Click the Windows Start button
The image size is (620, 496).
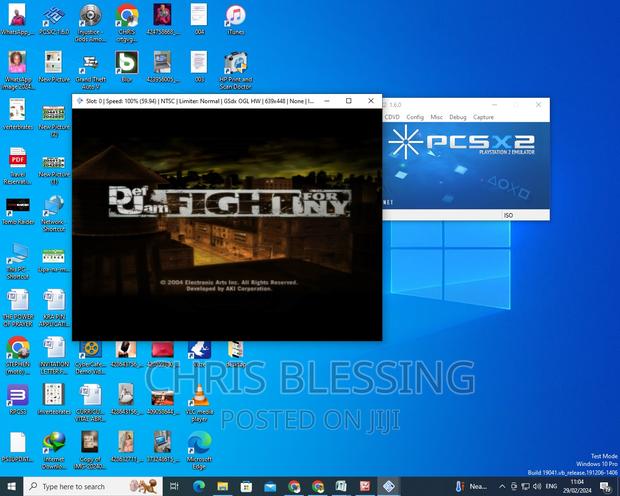(10, 486)
